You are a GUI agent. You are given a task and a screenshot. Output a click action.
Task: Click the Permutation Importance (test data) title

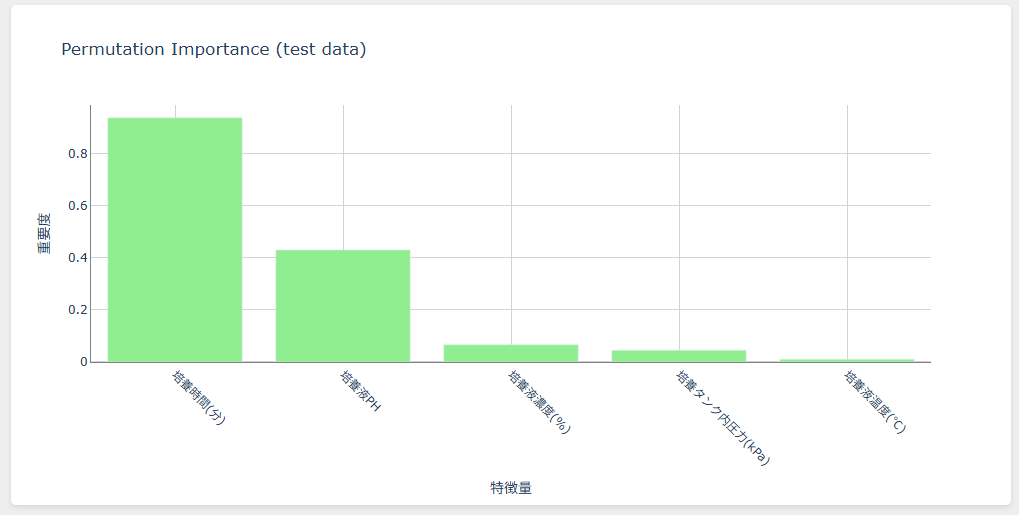point(214,49)
